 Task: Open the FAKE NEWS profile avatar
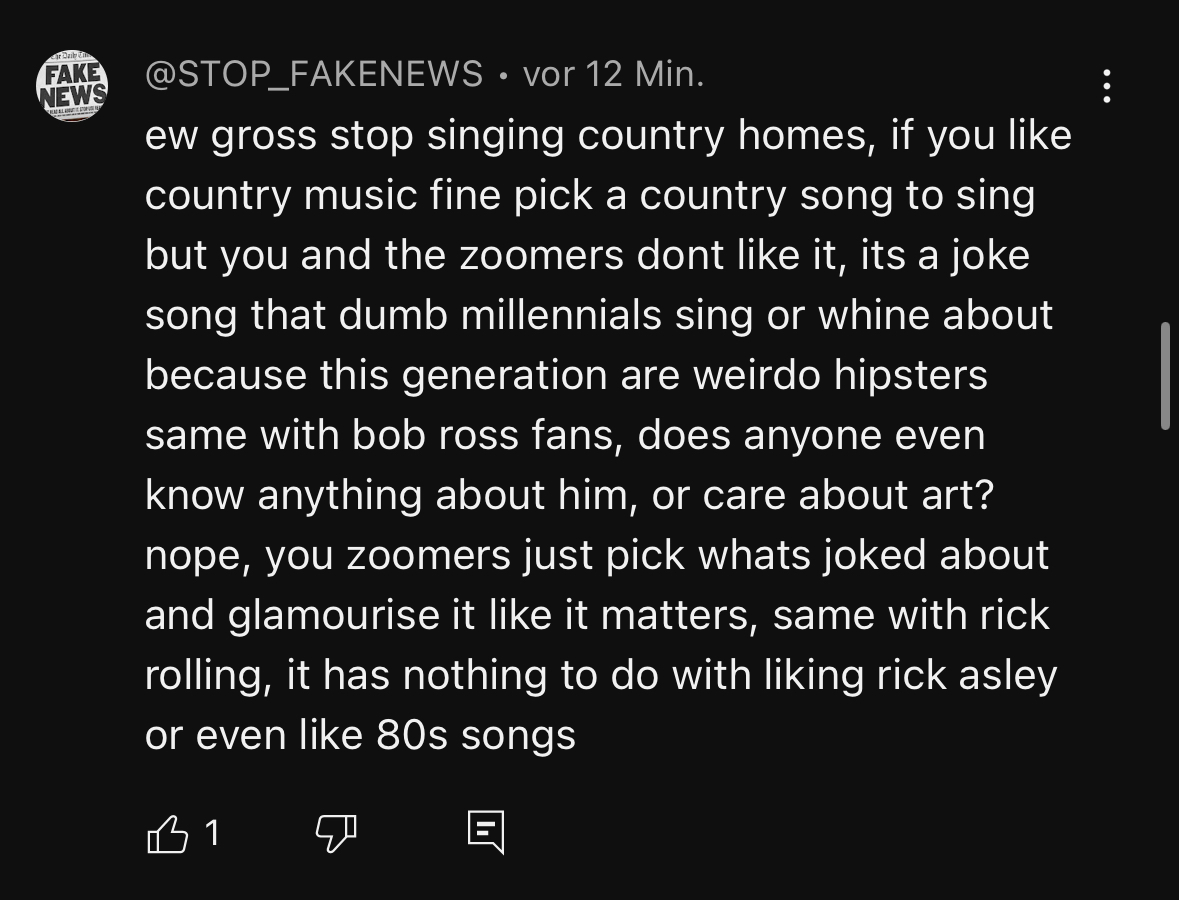point(72,86)
